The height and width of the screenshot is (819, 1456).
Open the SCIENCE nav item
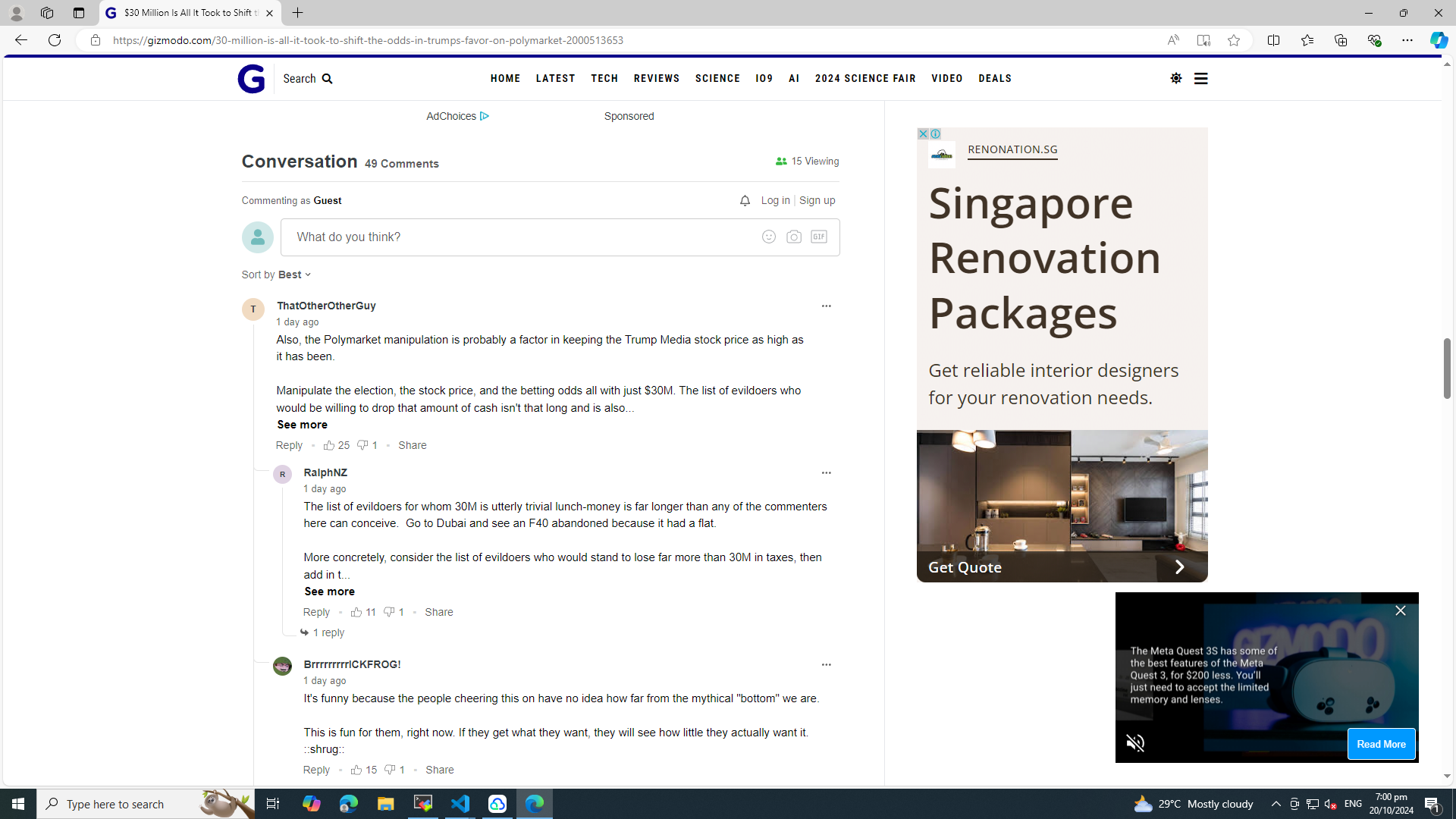[x=717, y=78]
